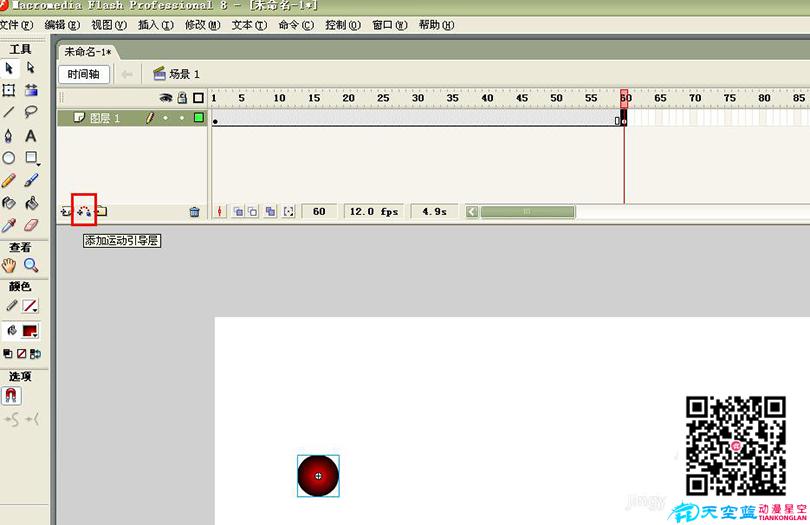Open the 帮助(H) menu
The height and width of the screenshot is (525, 810).
pyautogui.click(x=437, y=25)
